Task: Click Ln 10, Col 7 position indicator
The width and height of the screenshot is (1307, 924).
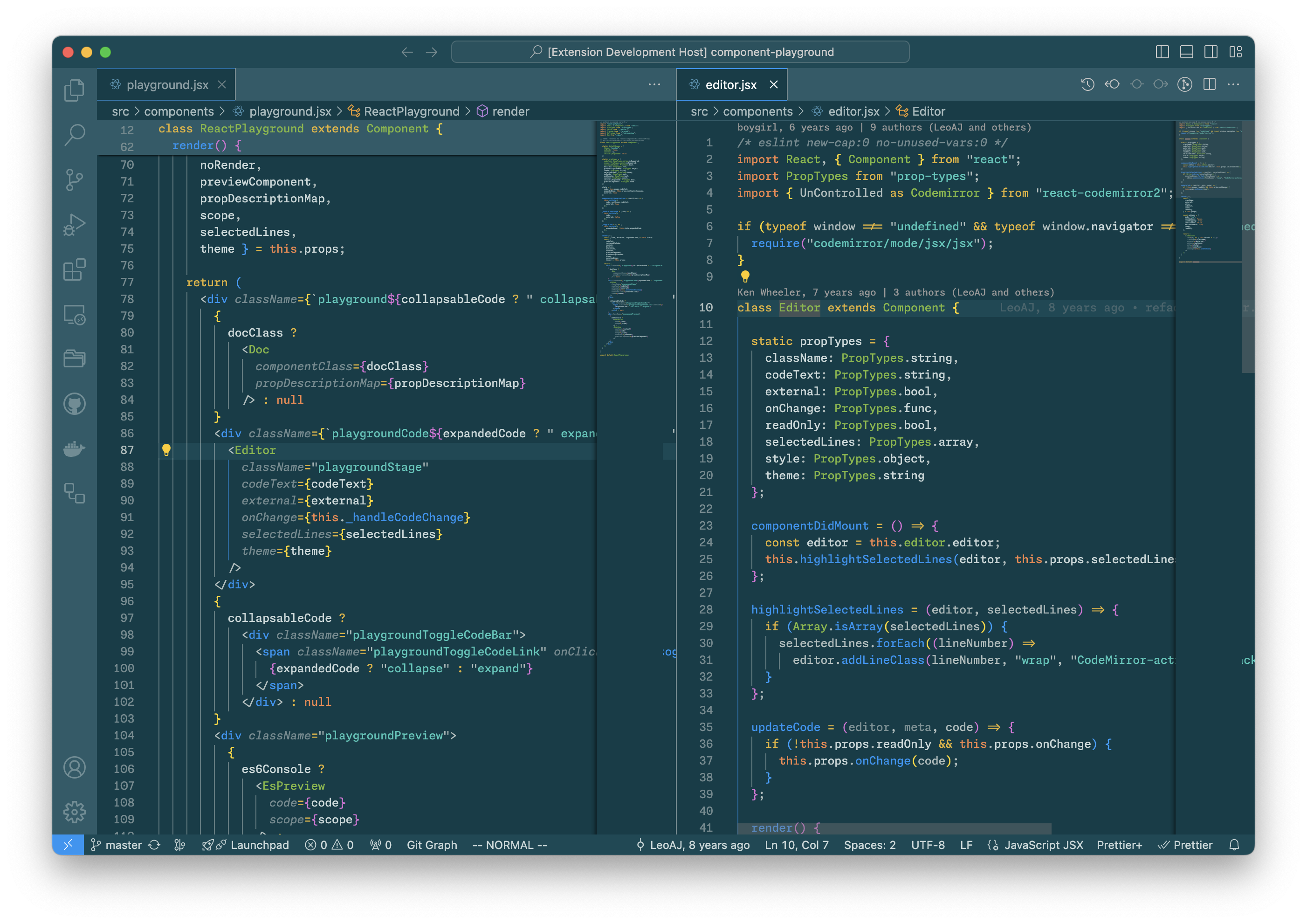Action: 797,845
